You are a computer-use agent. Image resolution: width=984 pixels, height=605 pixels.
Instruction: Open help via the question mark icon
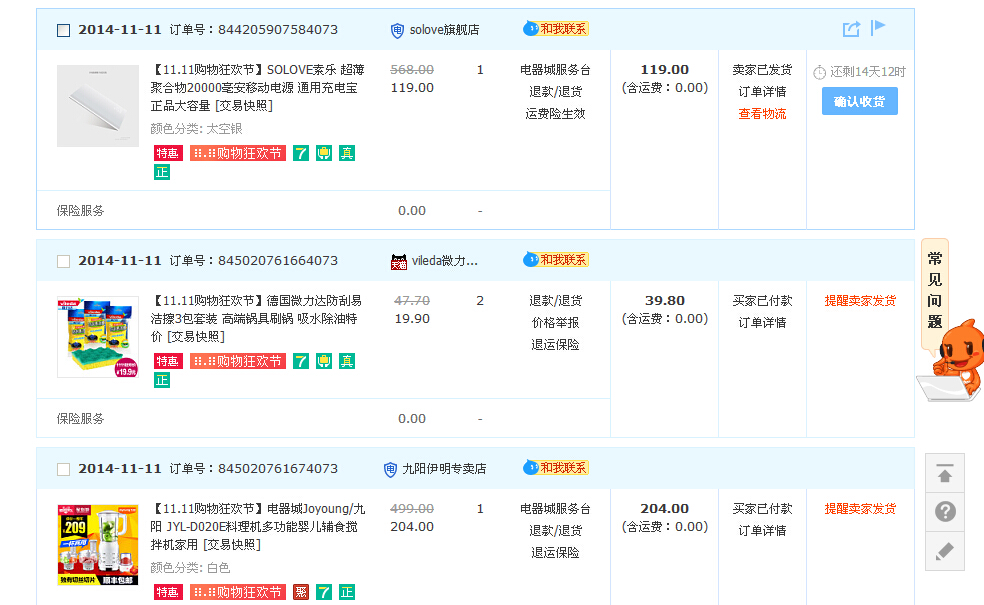click(944, 512)
